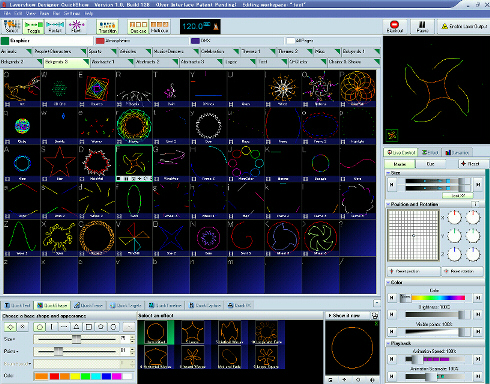Choose the Flash mode toolbar icon
The height and width of the screenshot is (384, 490).
pyautogui.click(x=76, y=26)
